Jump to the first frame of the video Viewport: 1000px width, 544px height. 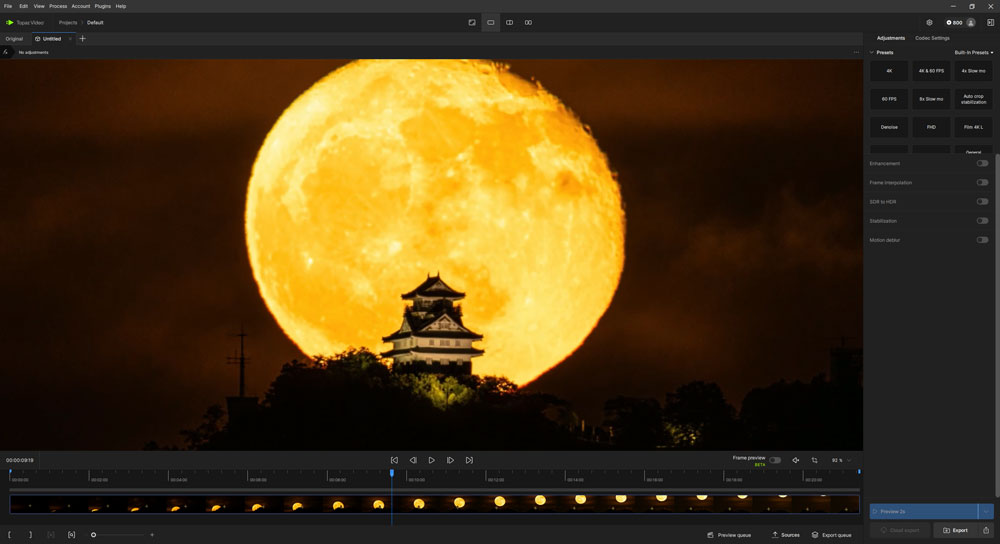[394, 460]
